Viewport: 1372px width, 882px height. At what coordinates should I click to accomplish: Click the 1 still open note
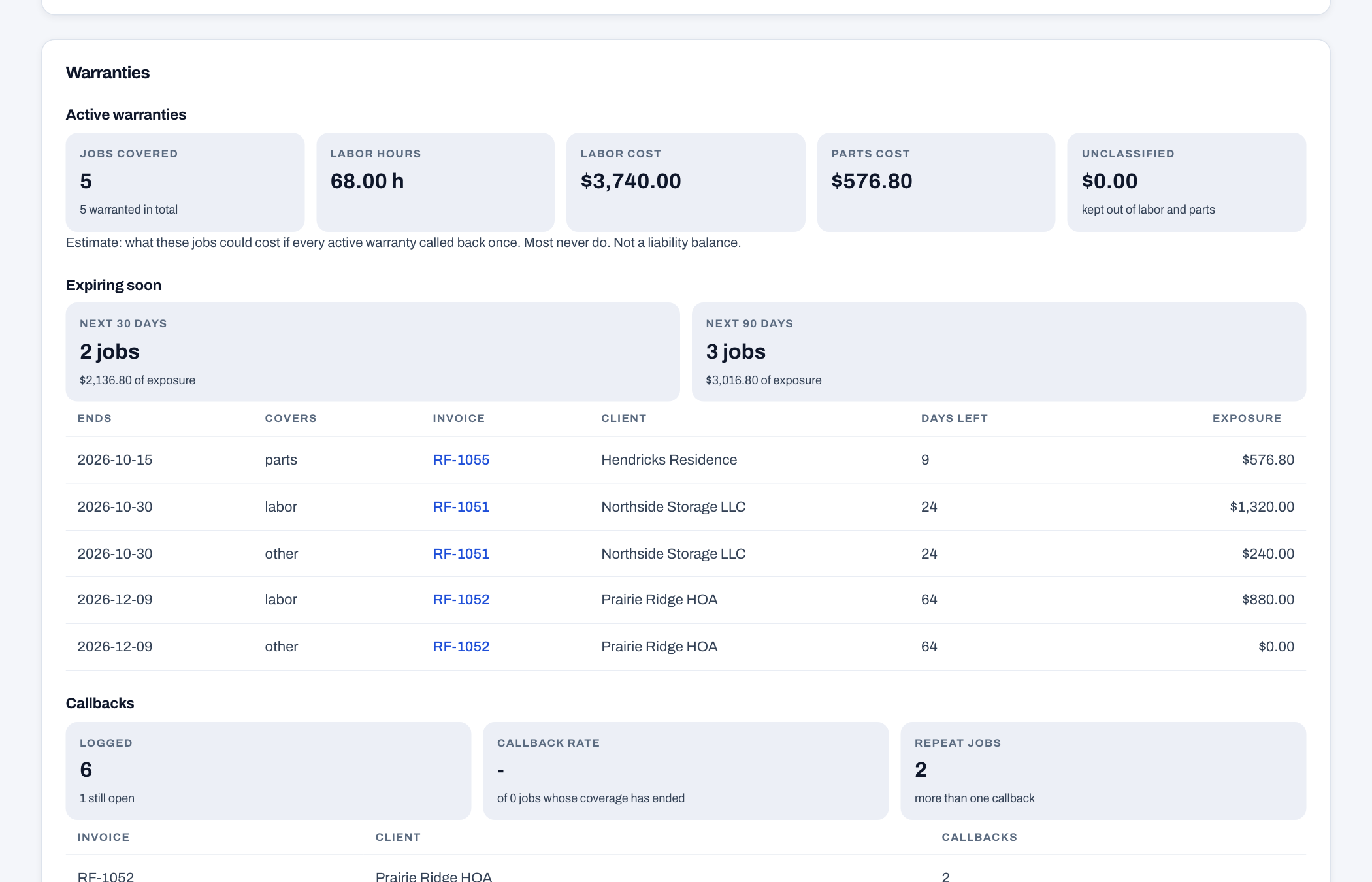[x=107, y=798]
